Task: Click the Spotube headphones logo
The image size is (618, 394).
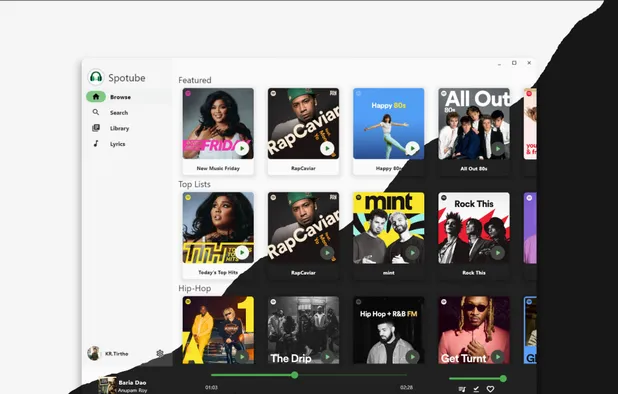Action: pos(96,77)
